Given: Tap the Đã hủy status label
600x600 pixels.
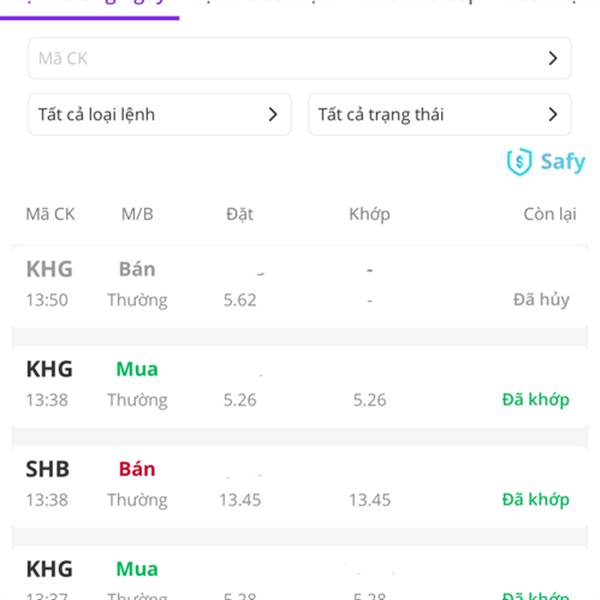Looking at the screenshot, I should [541, 300].
